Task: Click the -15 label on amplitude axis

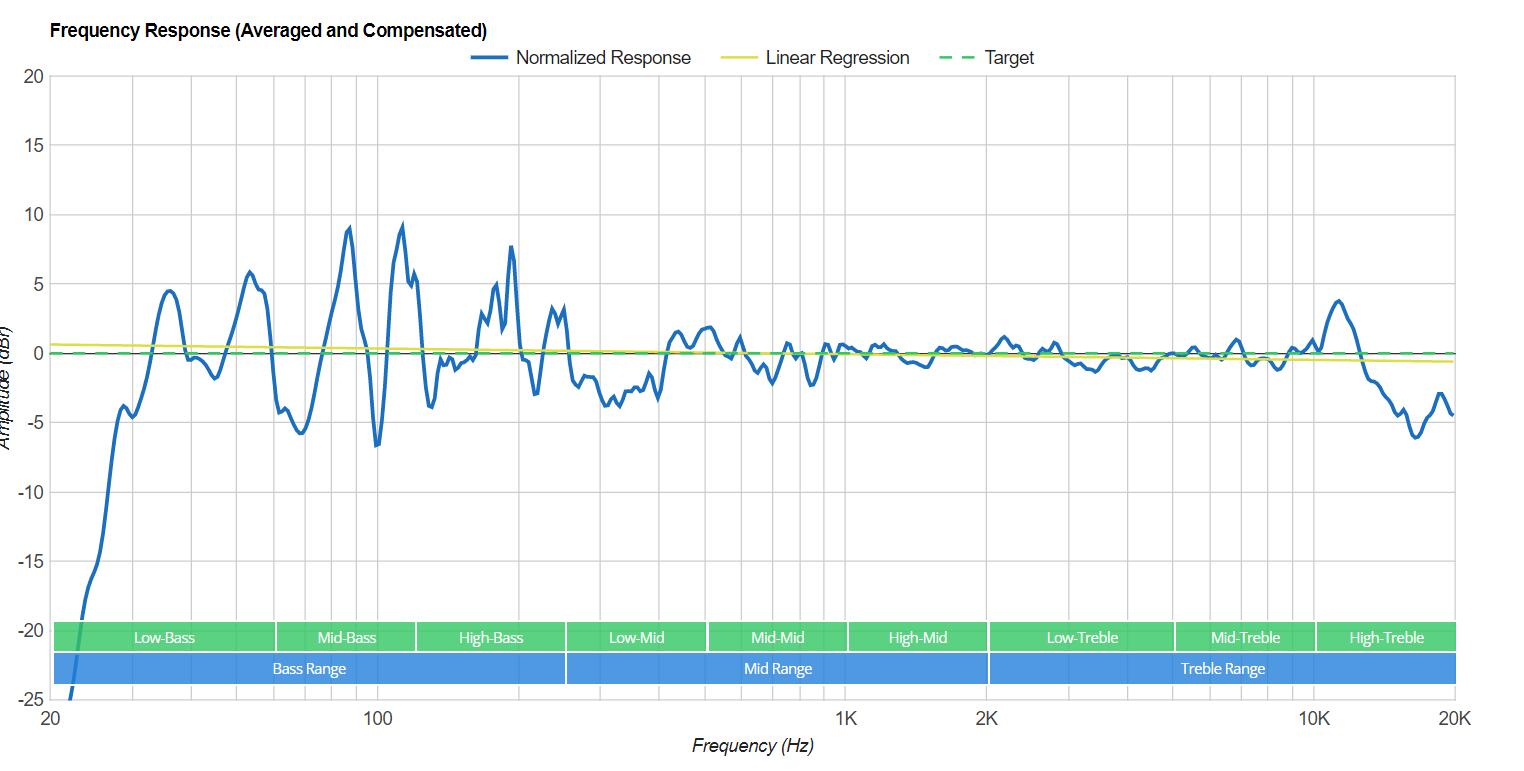Action: [30, 562]
